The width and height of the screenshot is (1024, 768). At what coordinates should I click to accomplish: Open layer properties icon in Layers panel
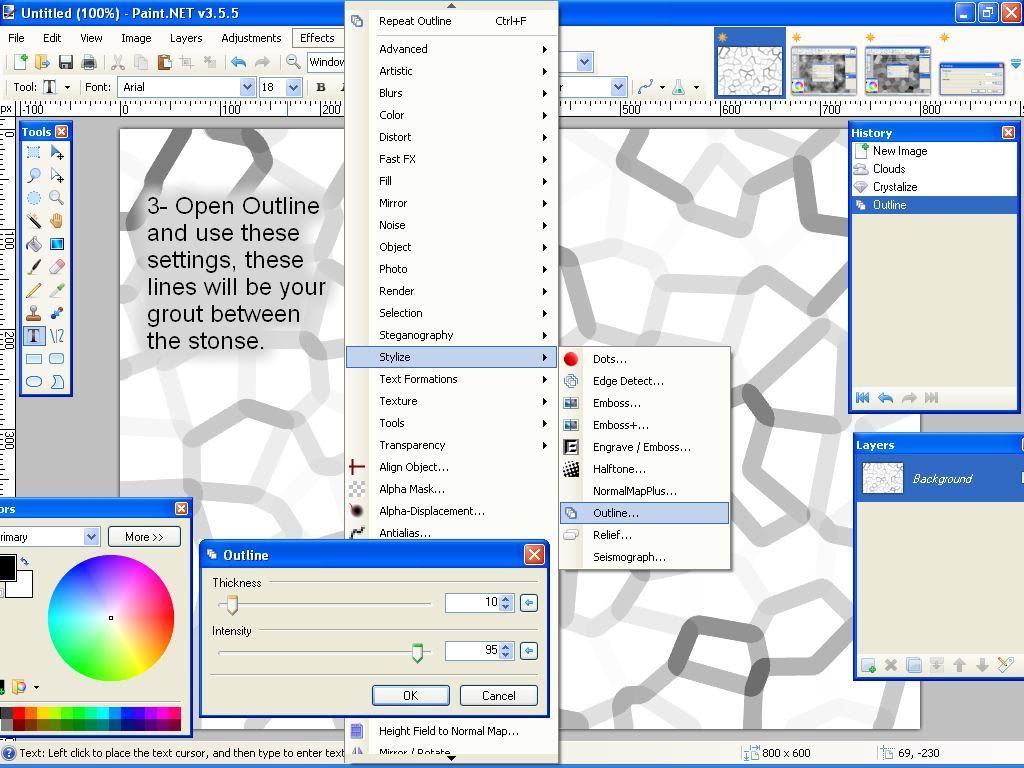click(x=1006, y=665)
